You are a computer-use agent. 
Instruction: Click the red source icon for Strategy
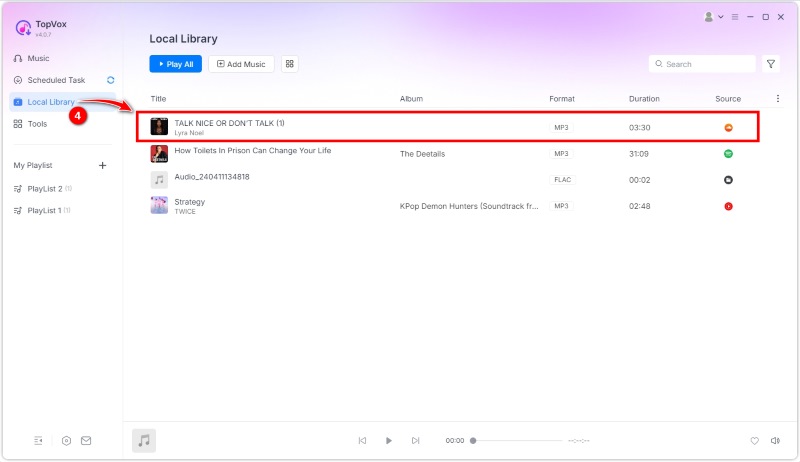pos(729,206)
